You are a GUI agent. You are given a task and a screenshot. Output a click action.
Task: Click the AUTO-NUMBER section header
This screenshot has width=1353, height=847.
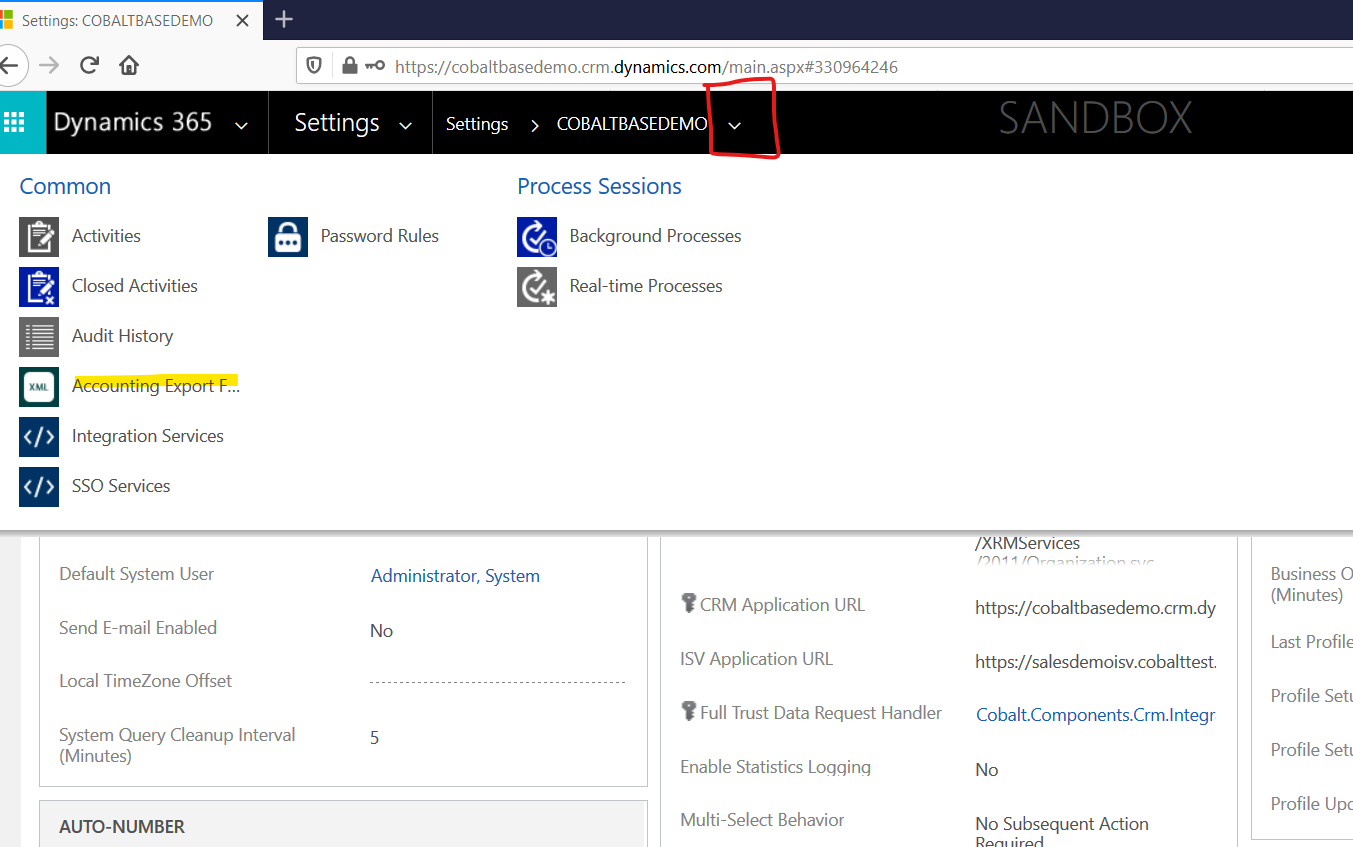pos(342,827)
